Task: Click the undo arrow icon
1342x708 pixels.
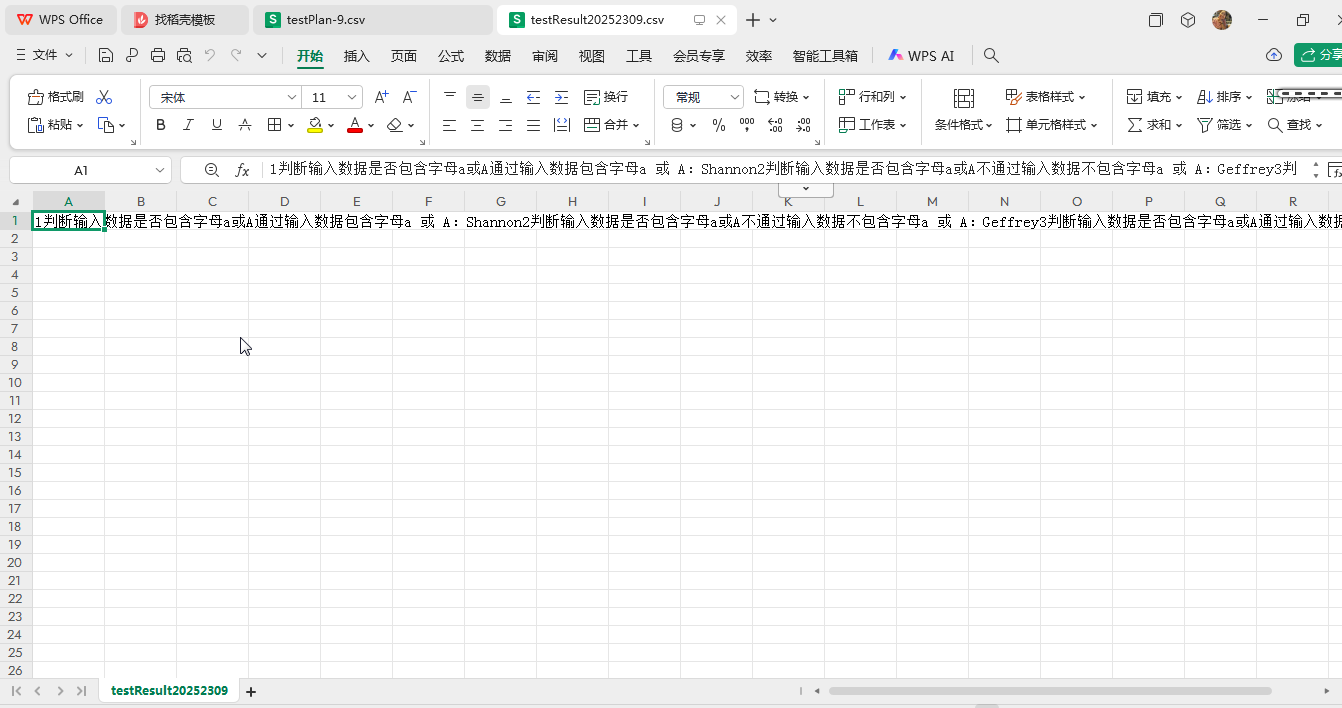Action: (210, 56)
